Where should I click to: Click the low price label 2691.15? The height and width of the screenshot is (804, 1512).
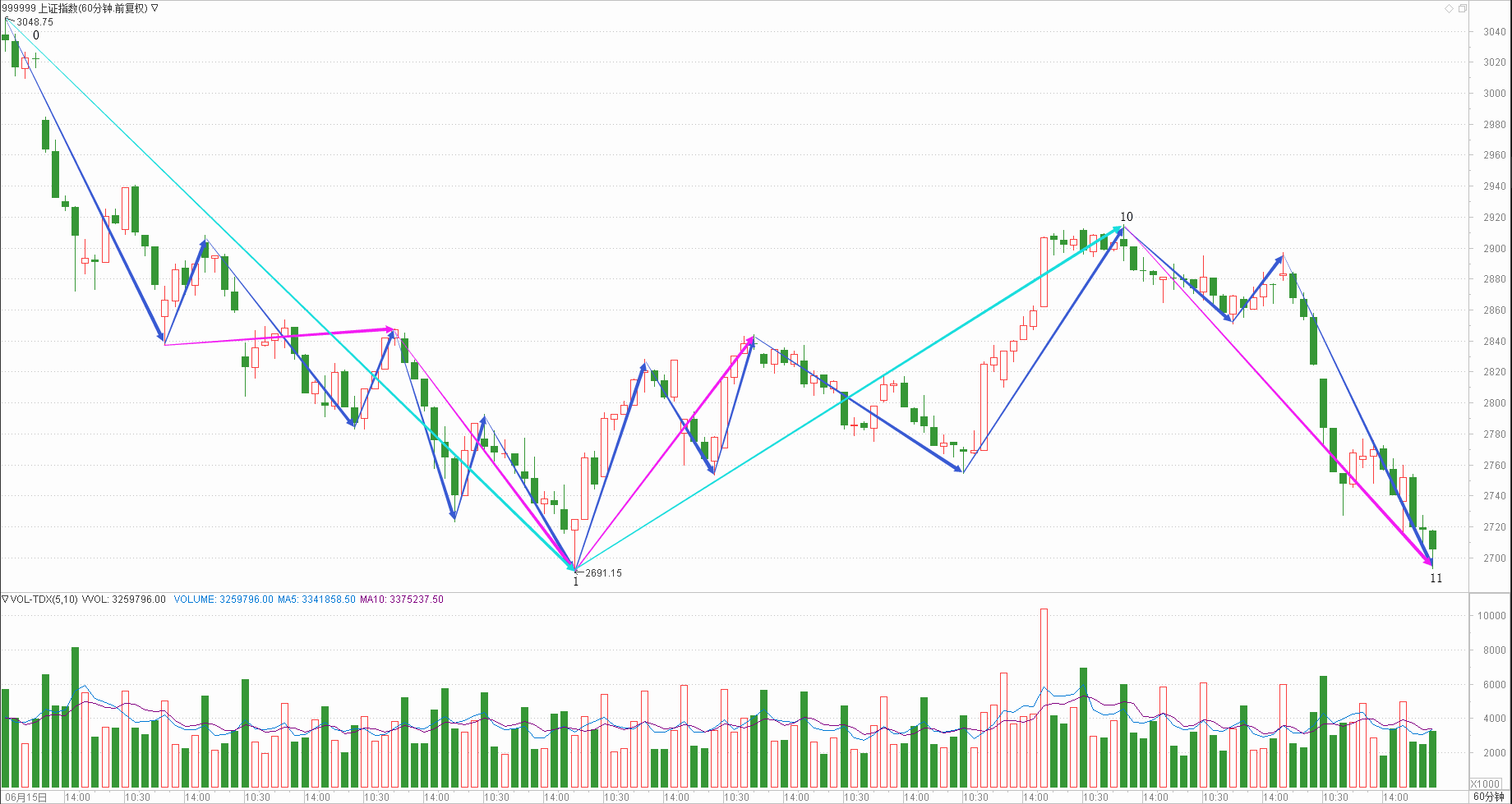(x=603, y=573)
